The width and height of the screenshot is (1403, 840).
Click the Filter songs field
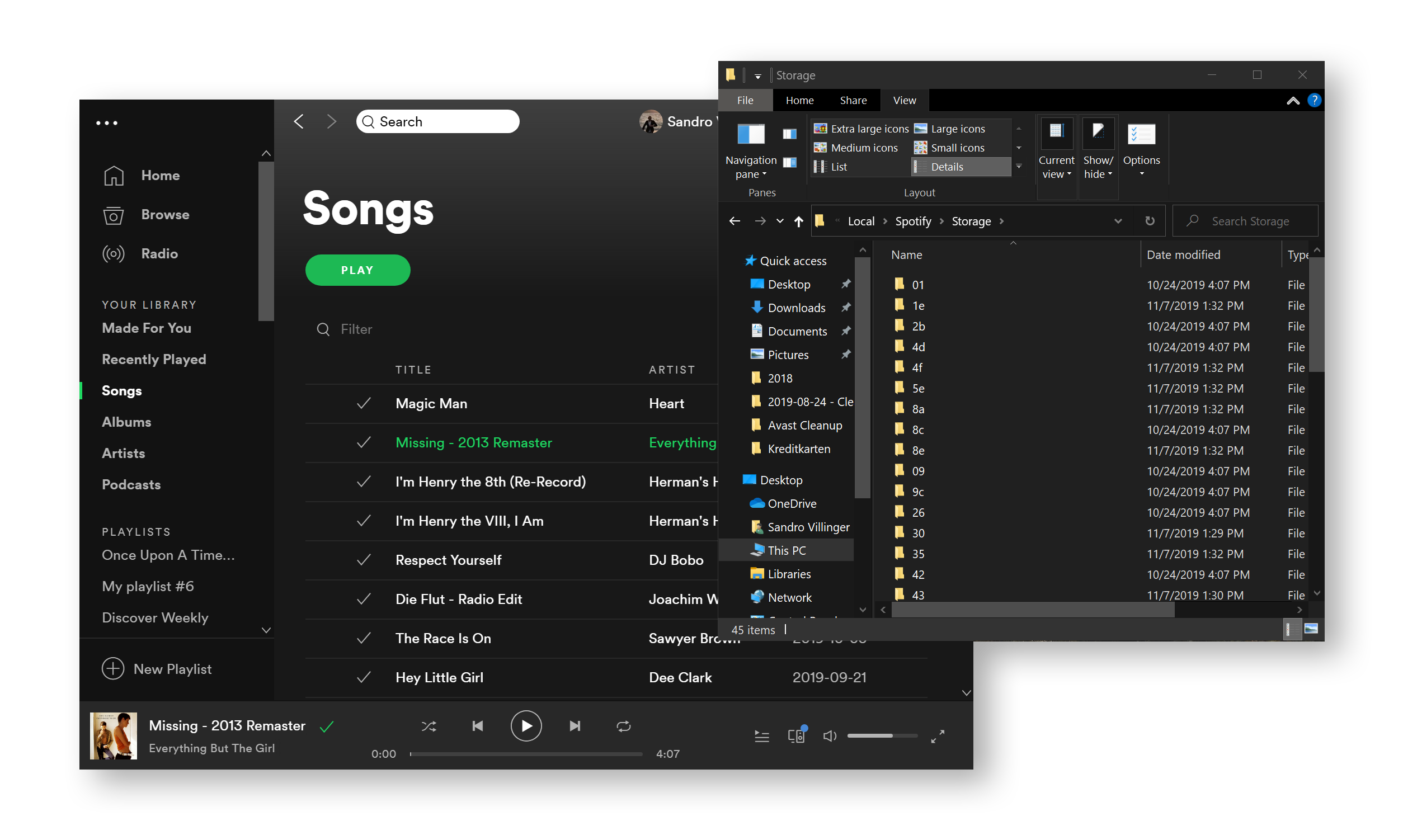pos(357,329)
